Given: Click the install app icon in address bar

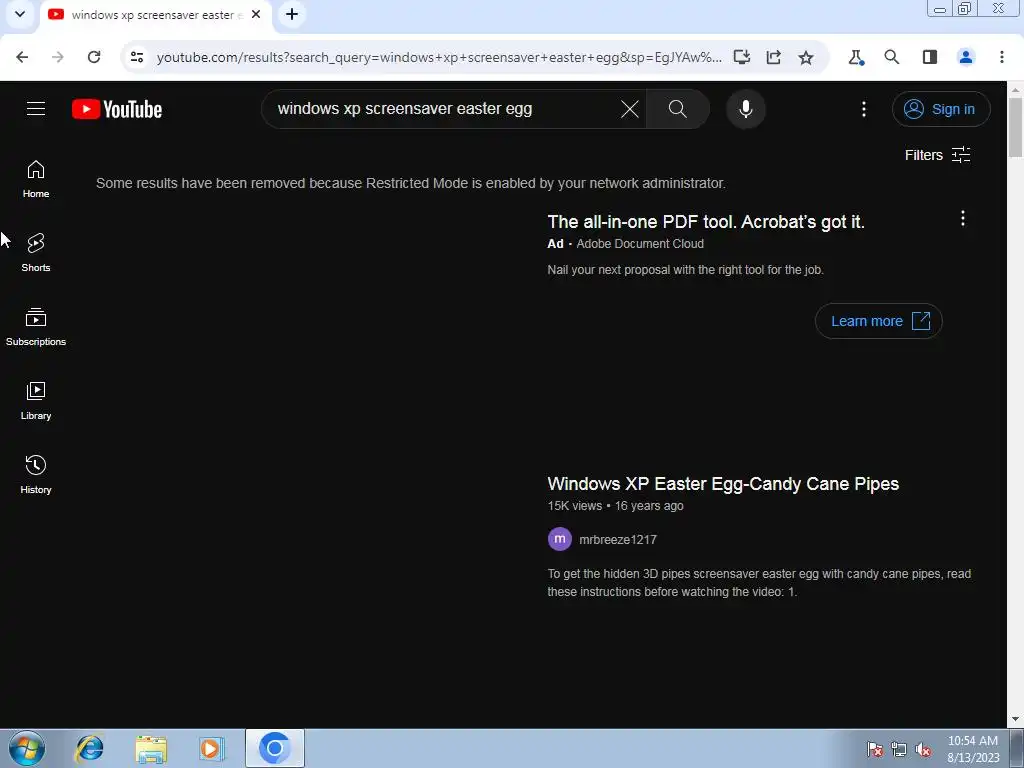Looking at the screenshot, I should tap(741, 57).
